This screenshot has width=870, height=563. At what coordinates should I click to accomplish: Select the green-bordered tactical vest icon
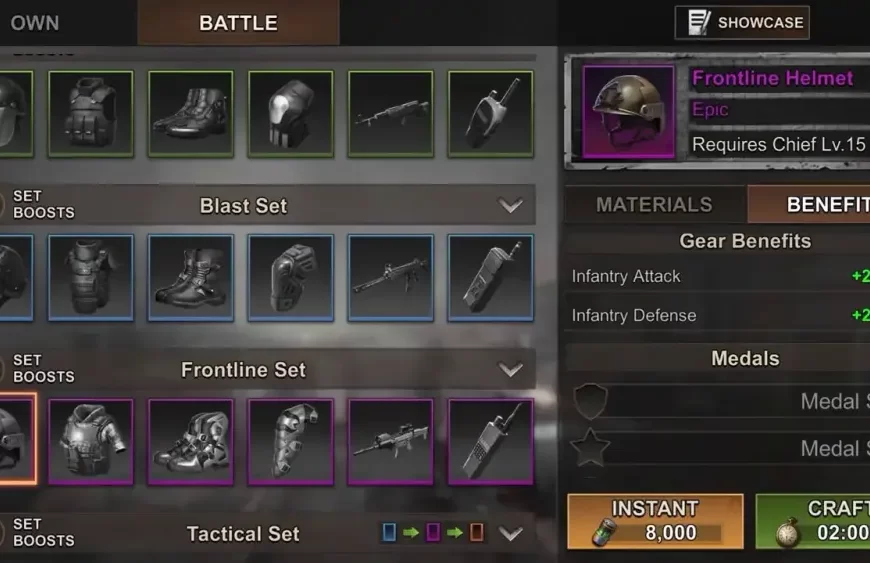(x=91, y=114)
